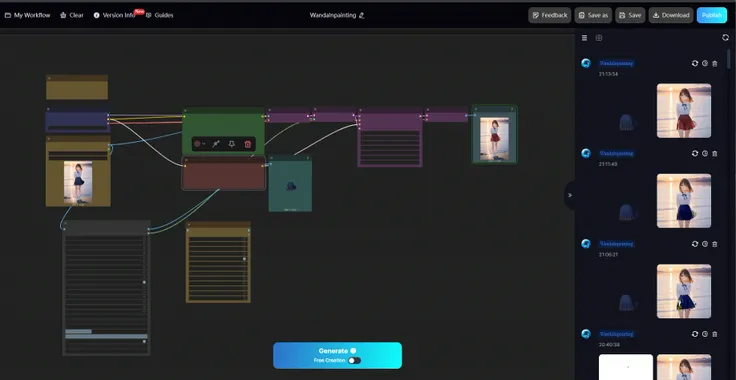Edit workflow title with pencil icon

[x=361, y=15]
